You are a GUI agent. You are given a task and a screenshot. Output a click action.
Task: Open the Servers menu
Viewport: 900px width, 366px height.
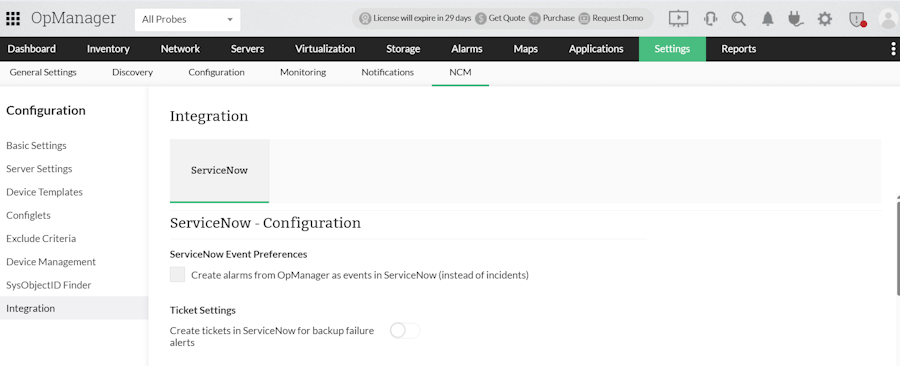pos(247,49)
